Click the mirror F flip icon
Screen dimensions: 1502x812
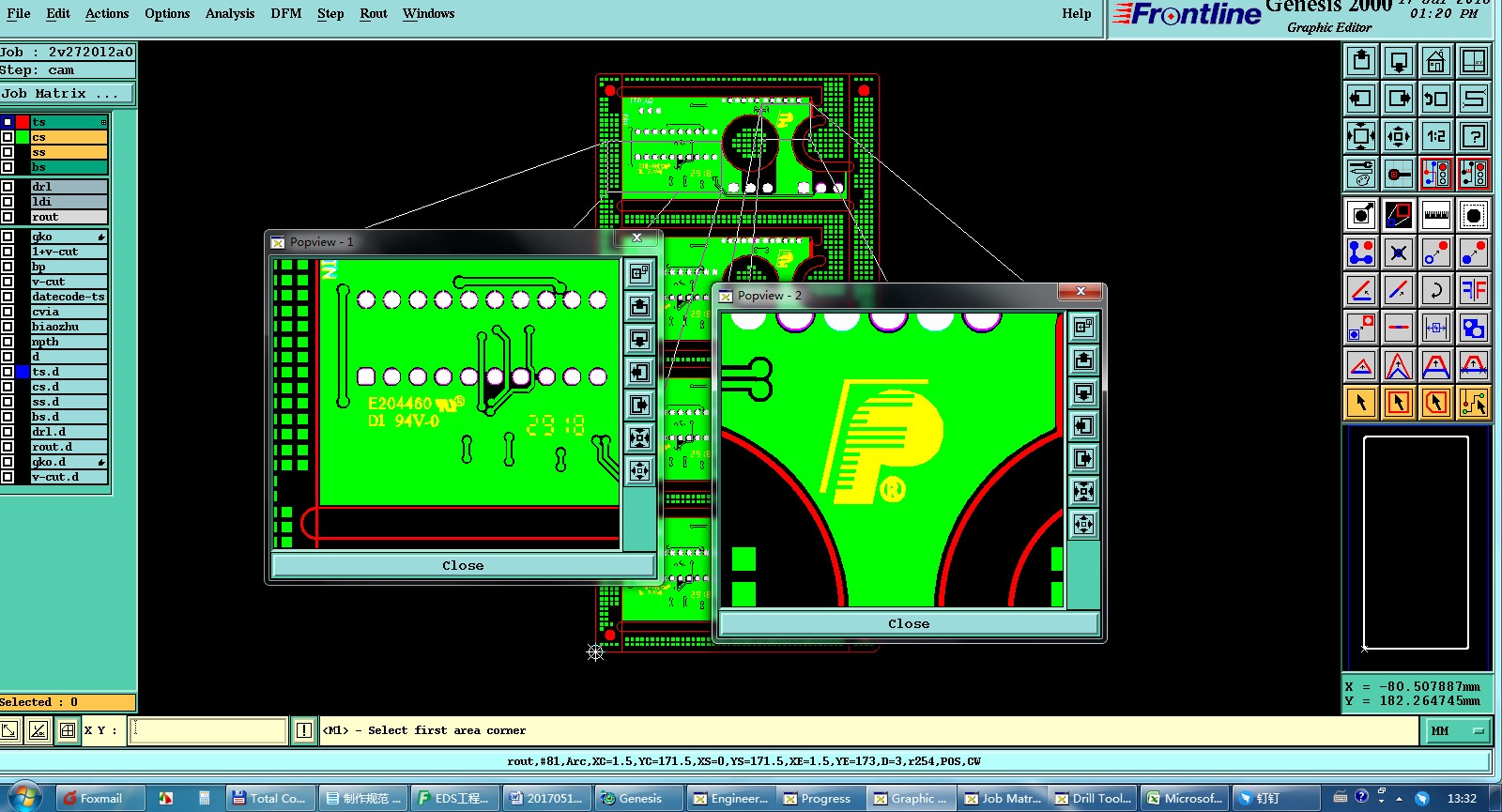[x=1474, y=290]
